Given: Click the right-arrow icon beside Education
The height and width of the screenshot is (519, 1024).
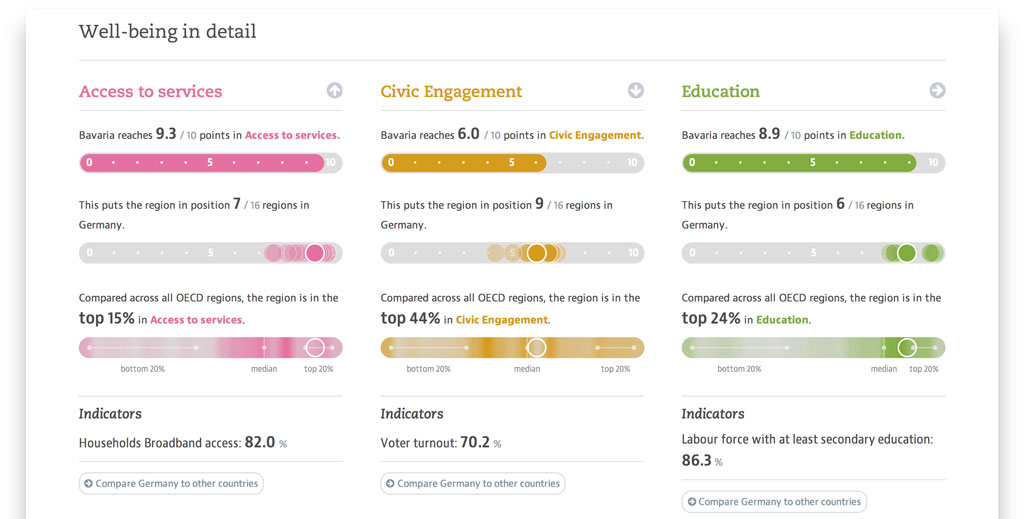Looking at the screenshot, I should point(937,91).
